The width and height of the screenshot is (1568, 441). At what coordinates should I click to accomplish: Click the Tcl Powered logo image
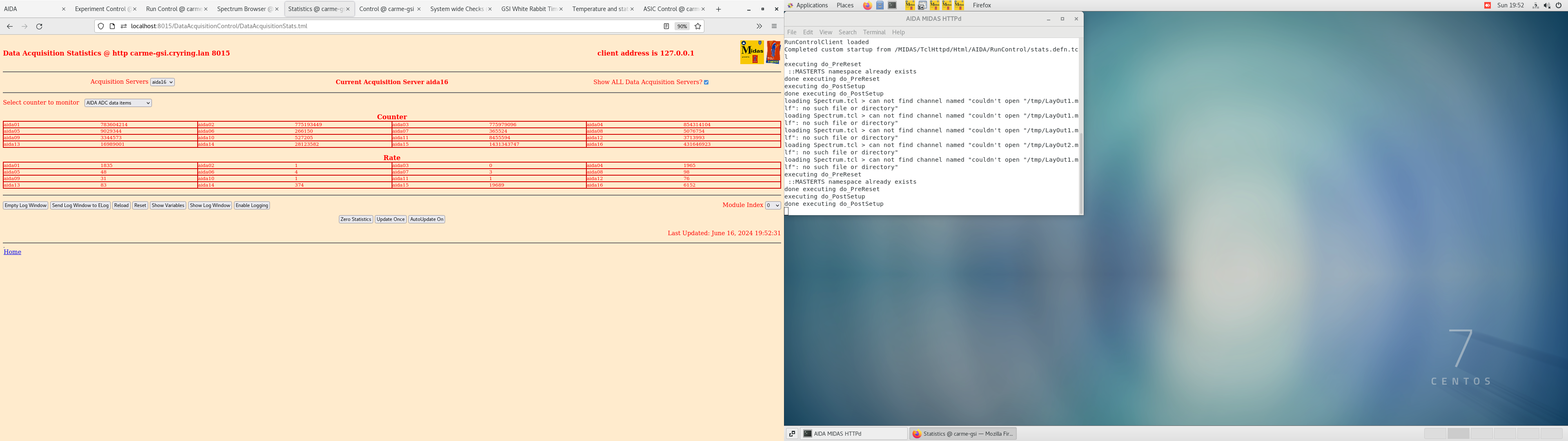773,52
